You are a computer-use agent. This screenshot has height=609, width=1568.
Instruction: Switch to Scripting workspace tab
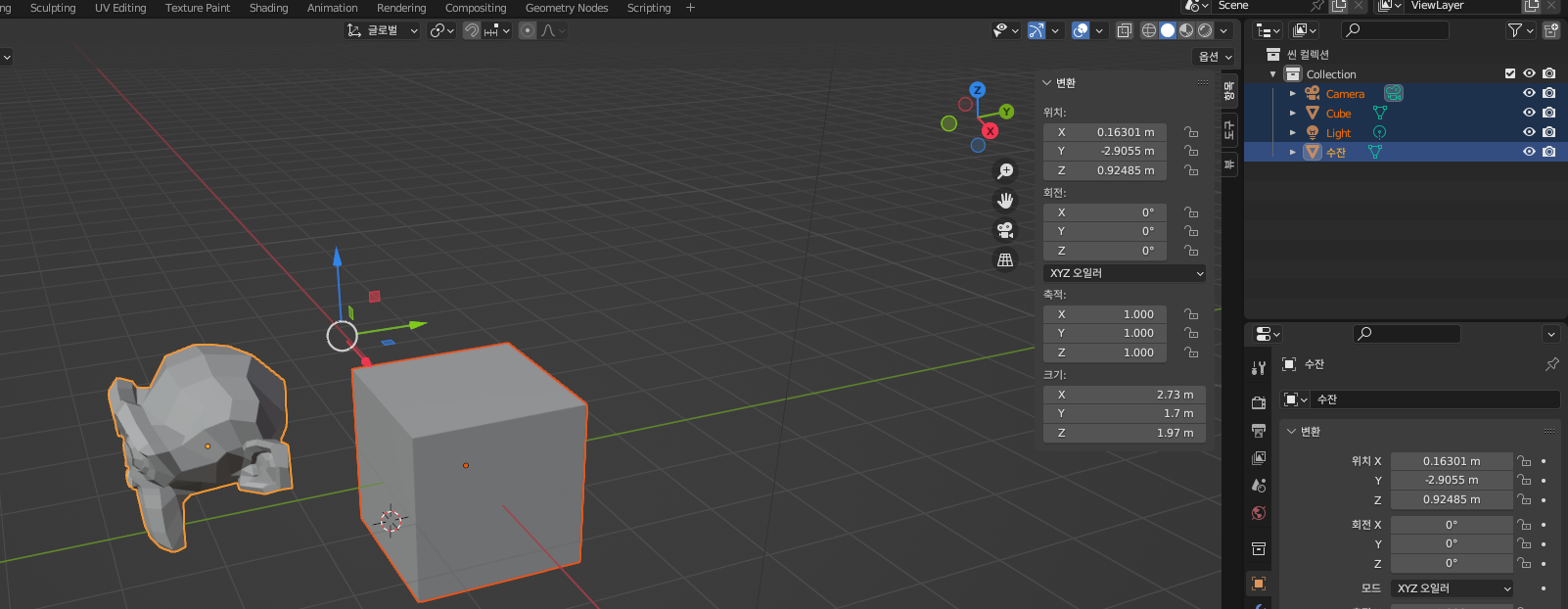coord(649,8)
